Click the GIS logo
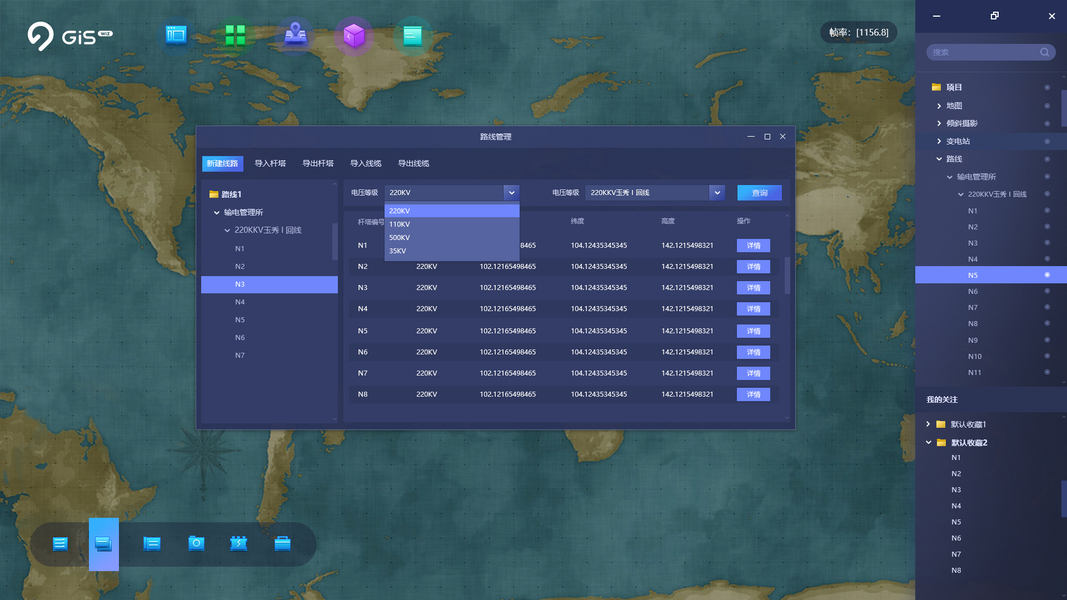This screenshot has width=1067, height=600. pyautogui.click(x=70, y=35)
